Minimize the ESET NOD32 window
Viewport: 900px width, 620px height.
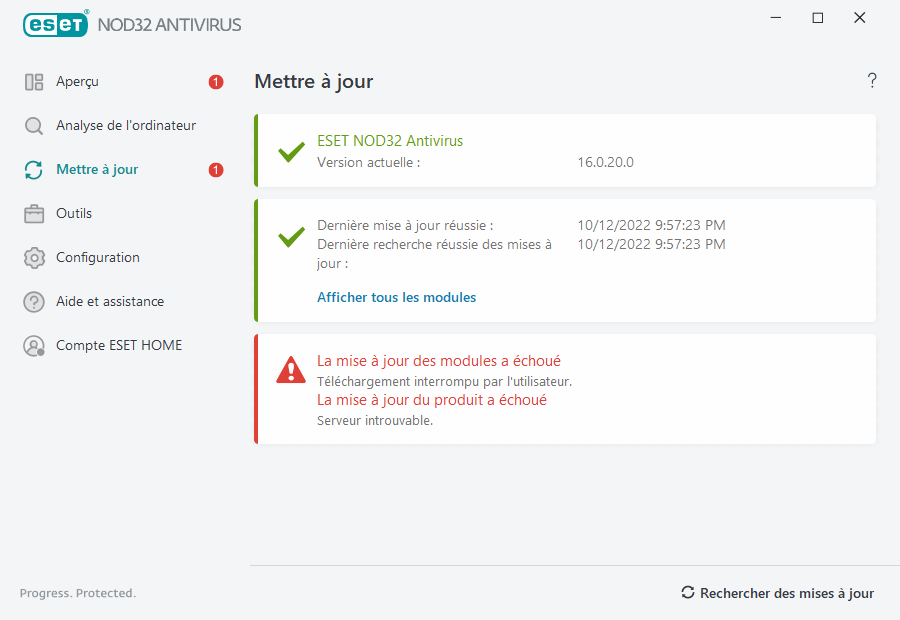pyautogui.click(x=776, y=17)
